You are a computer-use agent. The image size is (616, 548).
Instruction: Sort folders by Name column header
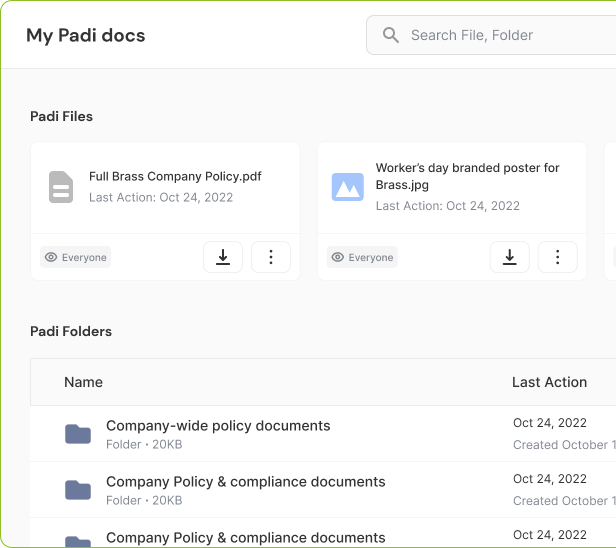[x=83, y=382]
